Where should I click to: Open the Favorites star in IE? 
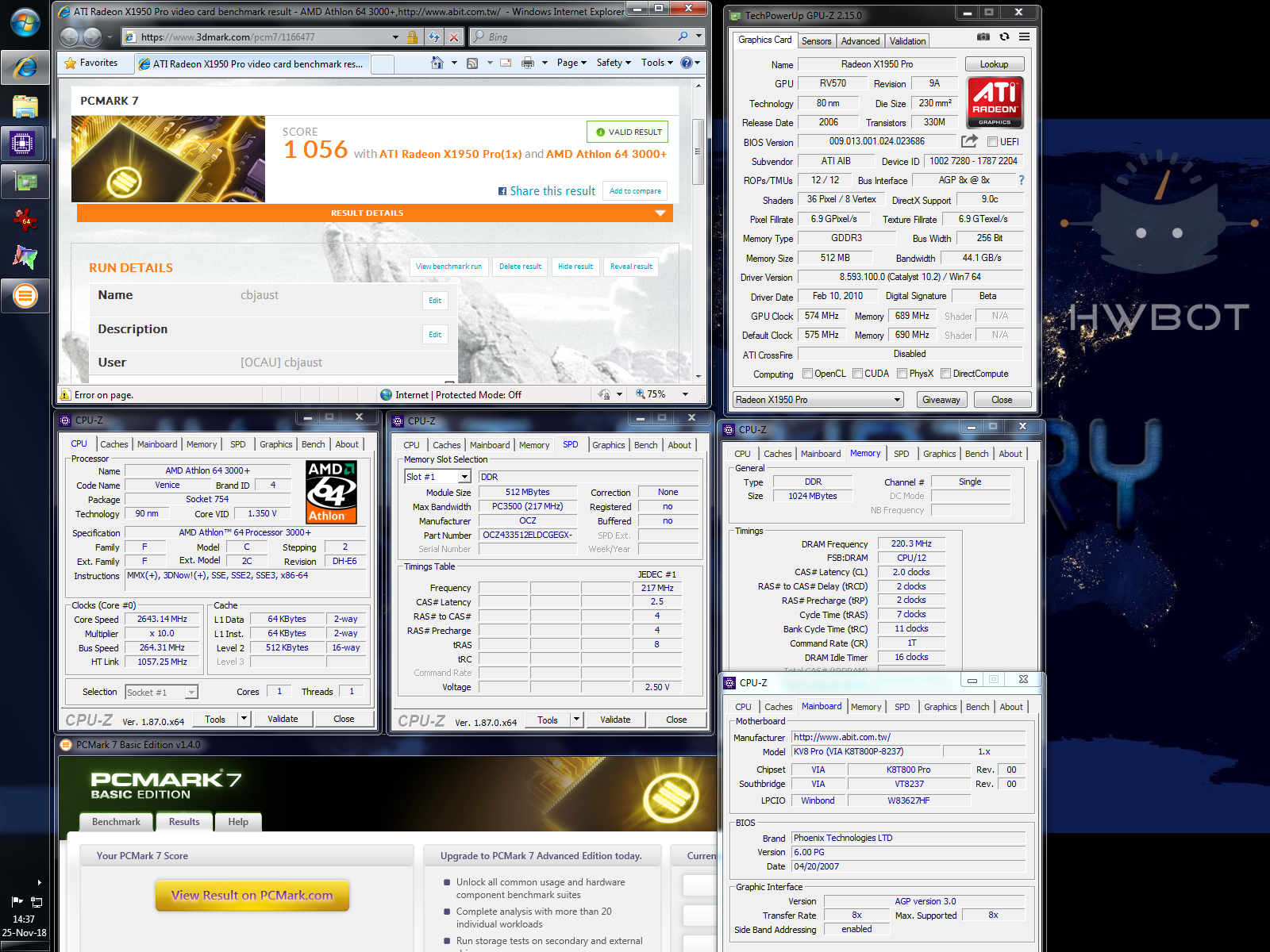coord(90,63)
